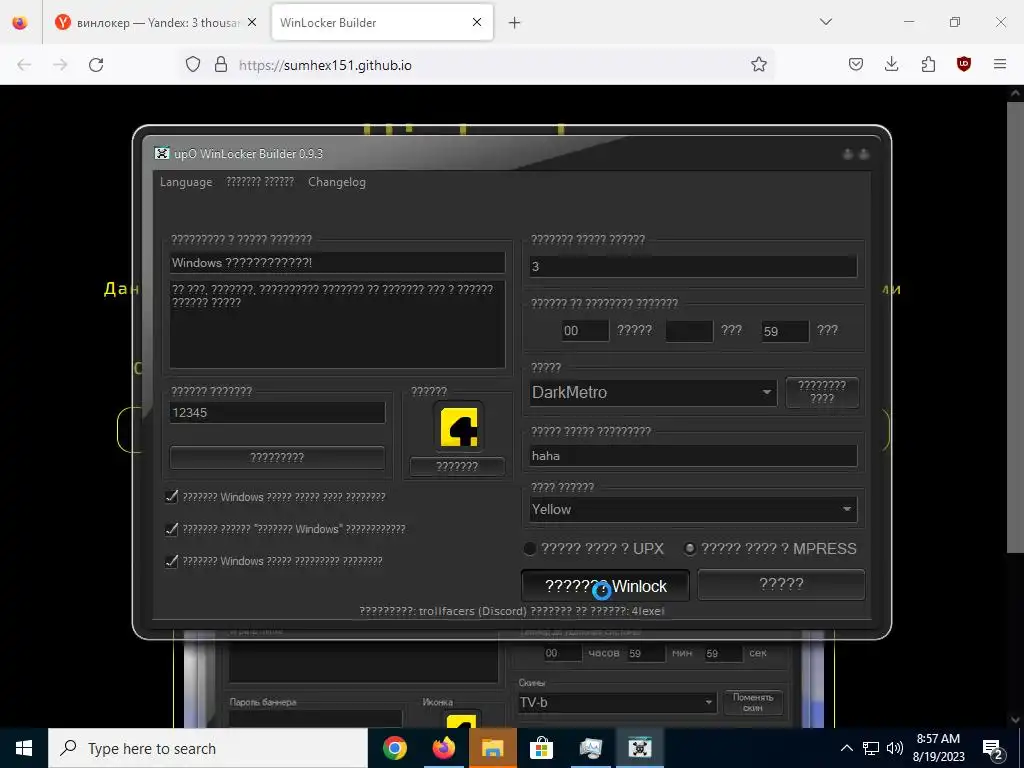1024x768 pixels.
Task: Save the page to Pocket
Action: coord(856,64)
